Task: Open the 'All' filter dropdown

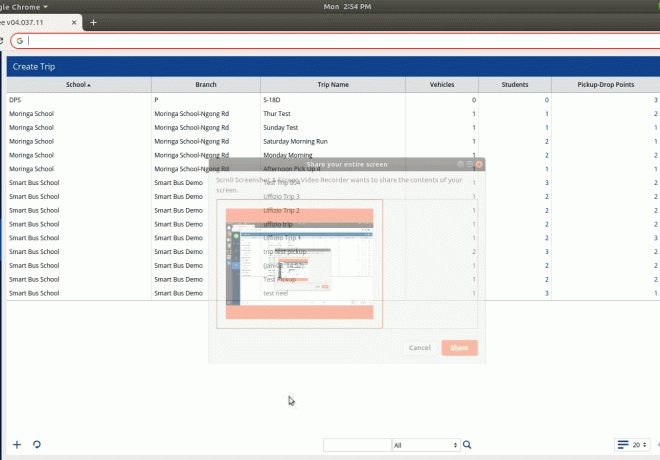Action: 425,445
